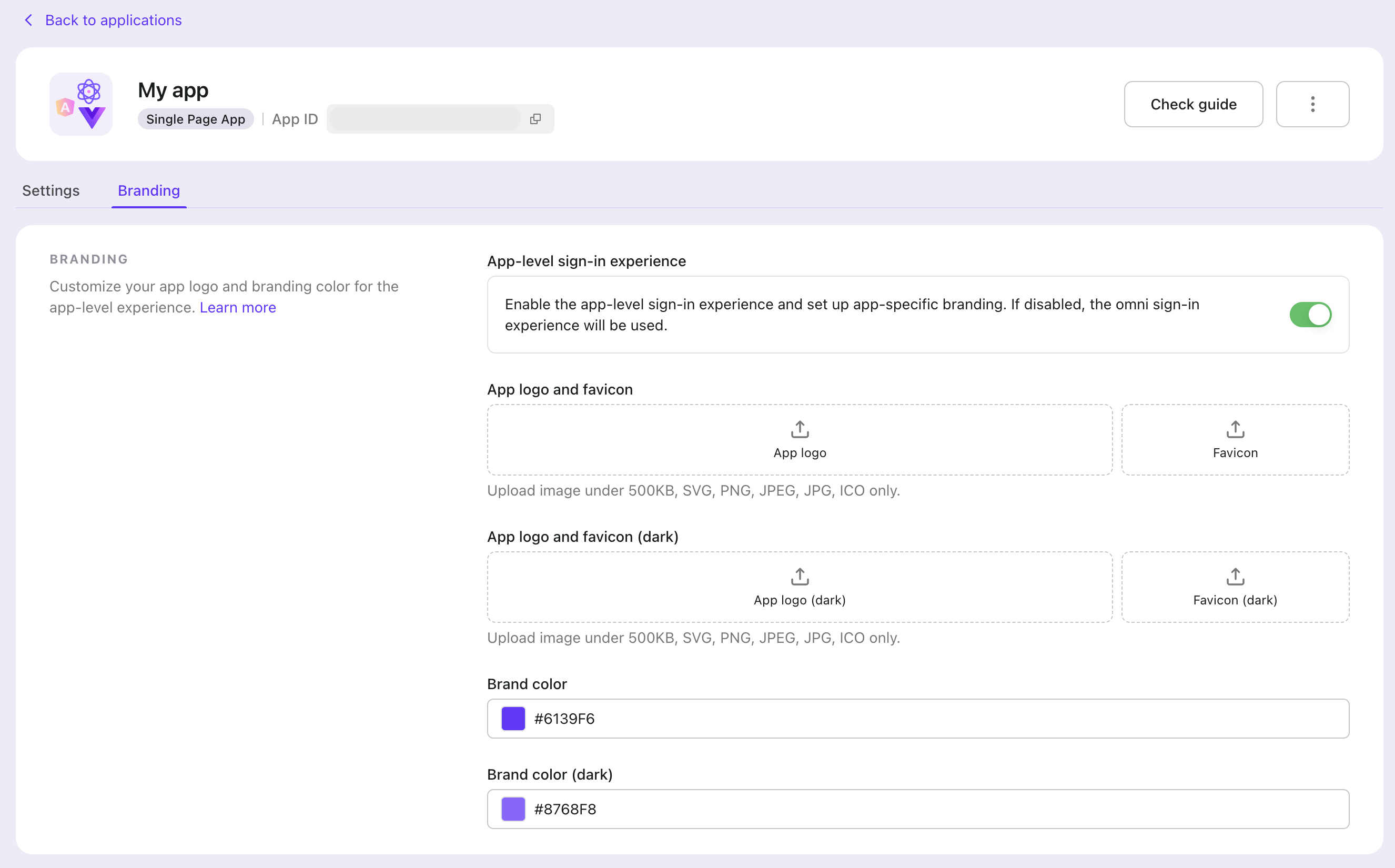Image resolution: width=1395 pixels, height=868 pixels.
Task: Open the three-dot more options menu
Action: click(1312, 104)
